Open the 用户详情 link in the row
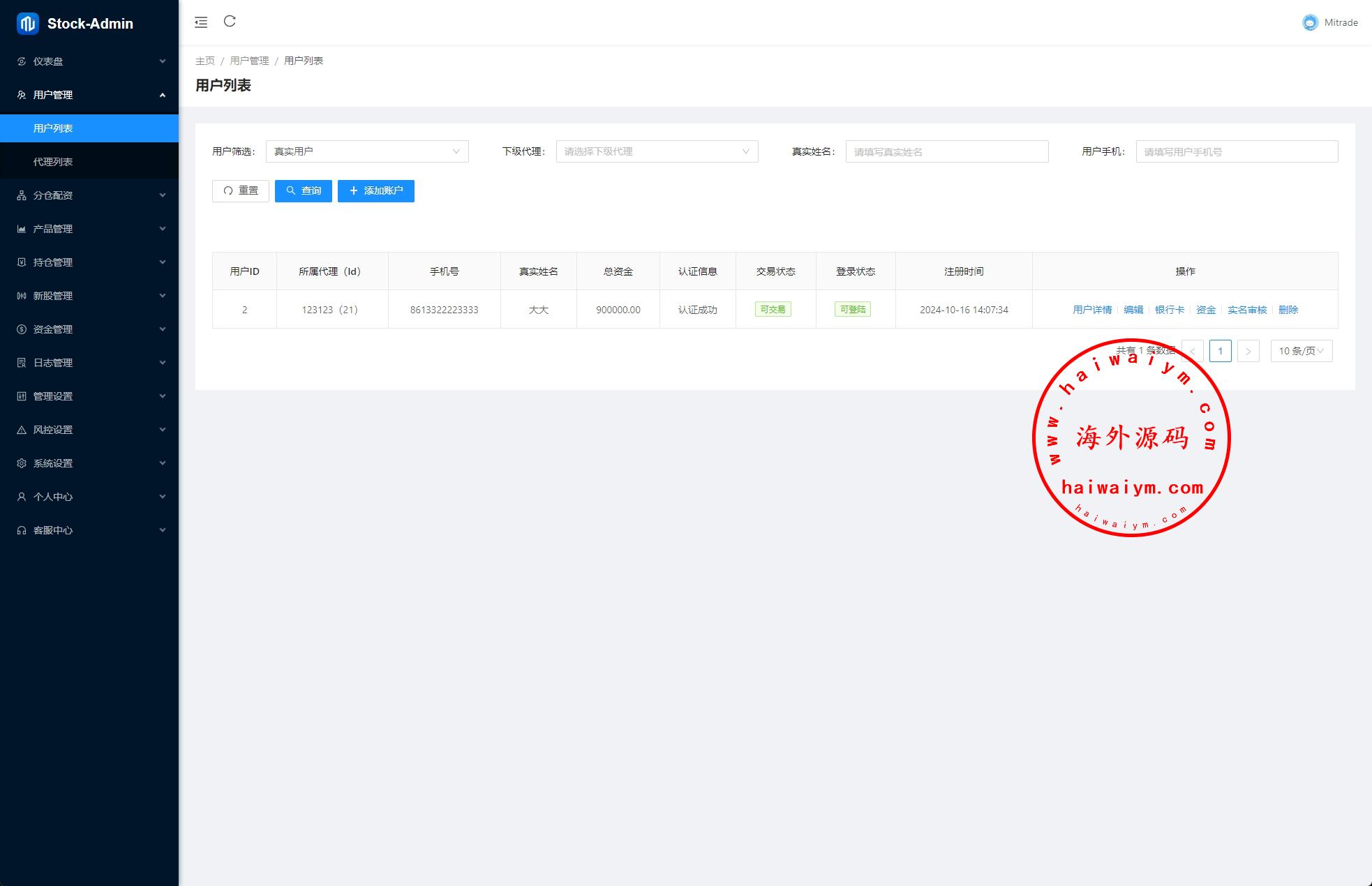Viewport: 1372px width, 886px height. pyautogui.click(x=1092, y=310)
